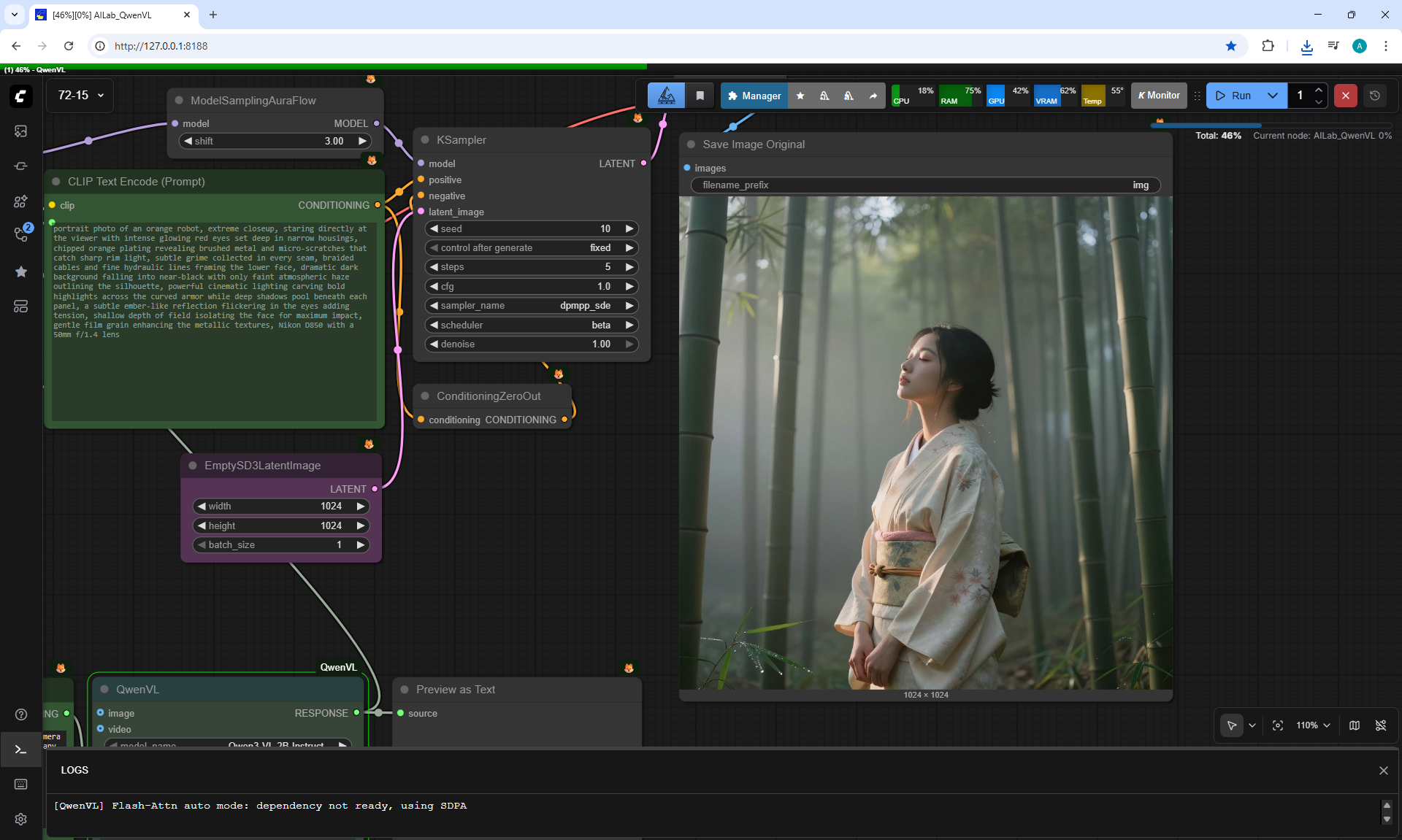Click the red cancel run button
The height and width of the screenshot is (840, 1402).
pos(1345,96)
